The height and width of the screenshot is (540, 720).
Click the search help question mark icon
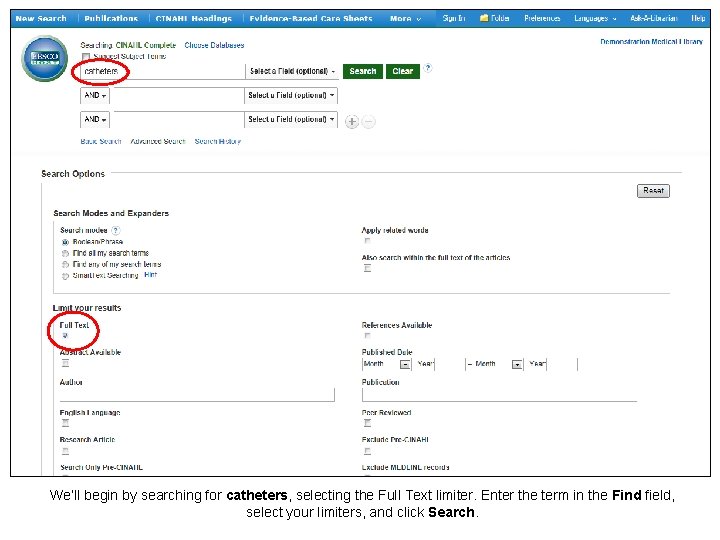pos(428,68)
